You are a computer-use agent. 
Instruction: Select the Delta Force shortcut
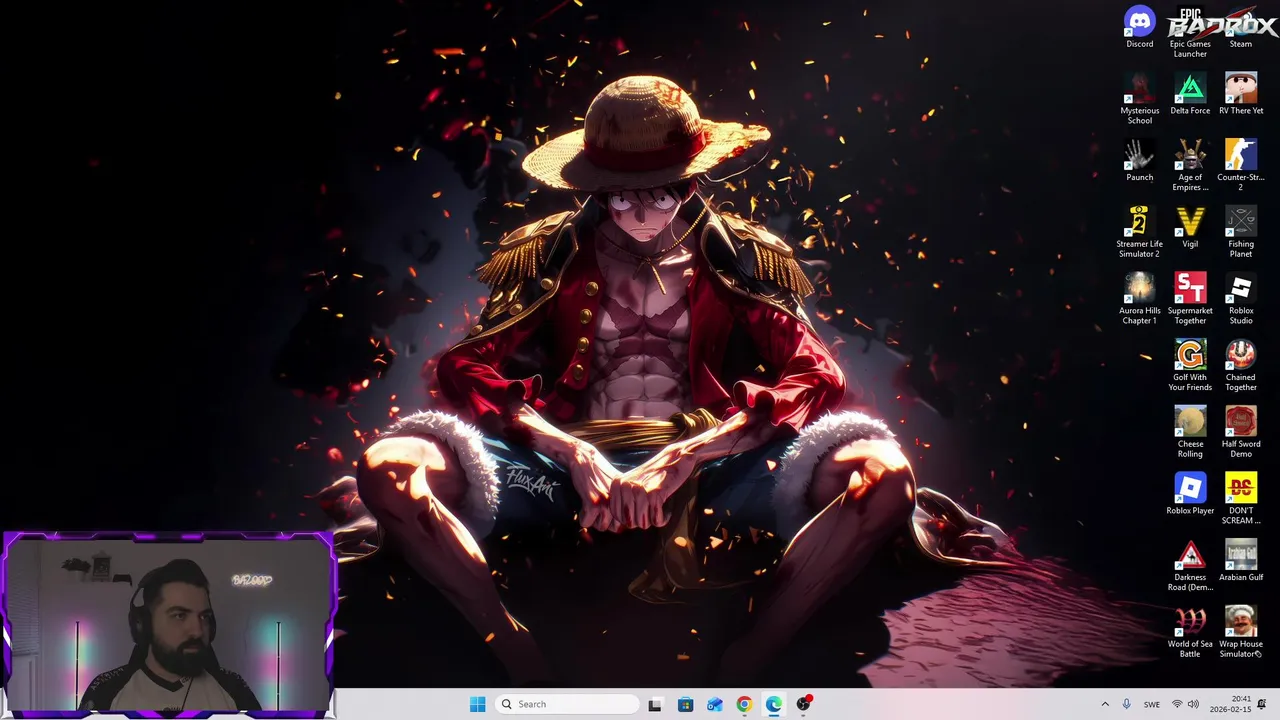(x=1190, y=94)
